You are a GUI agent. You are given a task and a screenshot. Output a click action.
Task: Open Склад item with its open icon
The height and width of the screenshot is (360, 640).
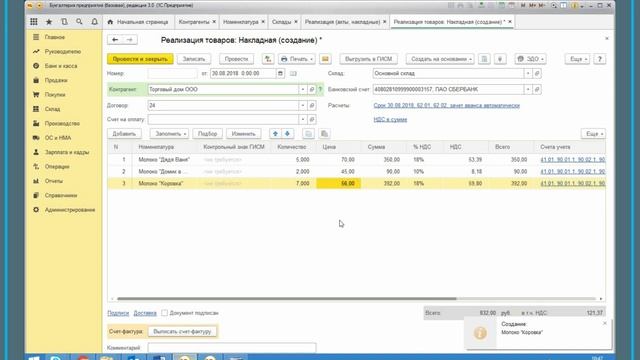pos(537,73)
